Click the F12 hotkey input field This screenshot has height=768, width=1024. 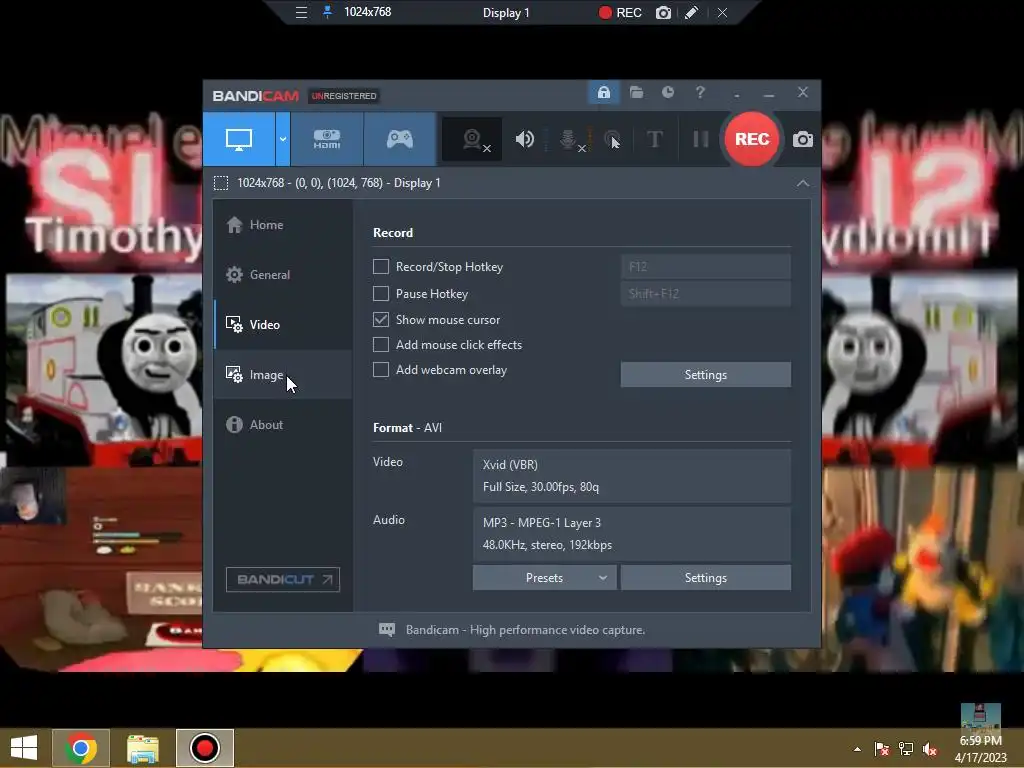(705, 266)
